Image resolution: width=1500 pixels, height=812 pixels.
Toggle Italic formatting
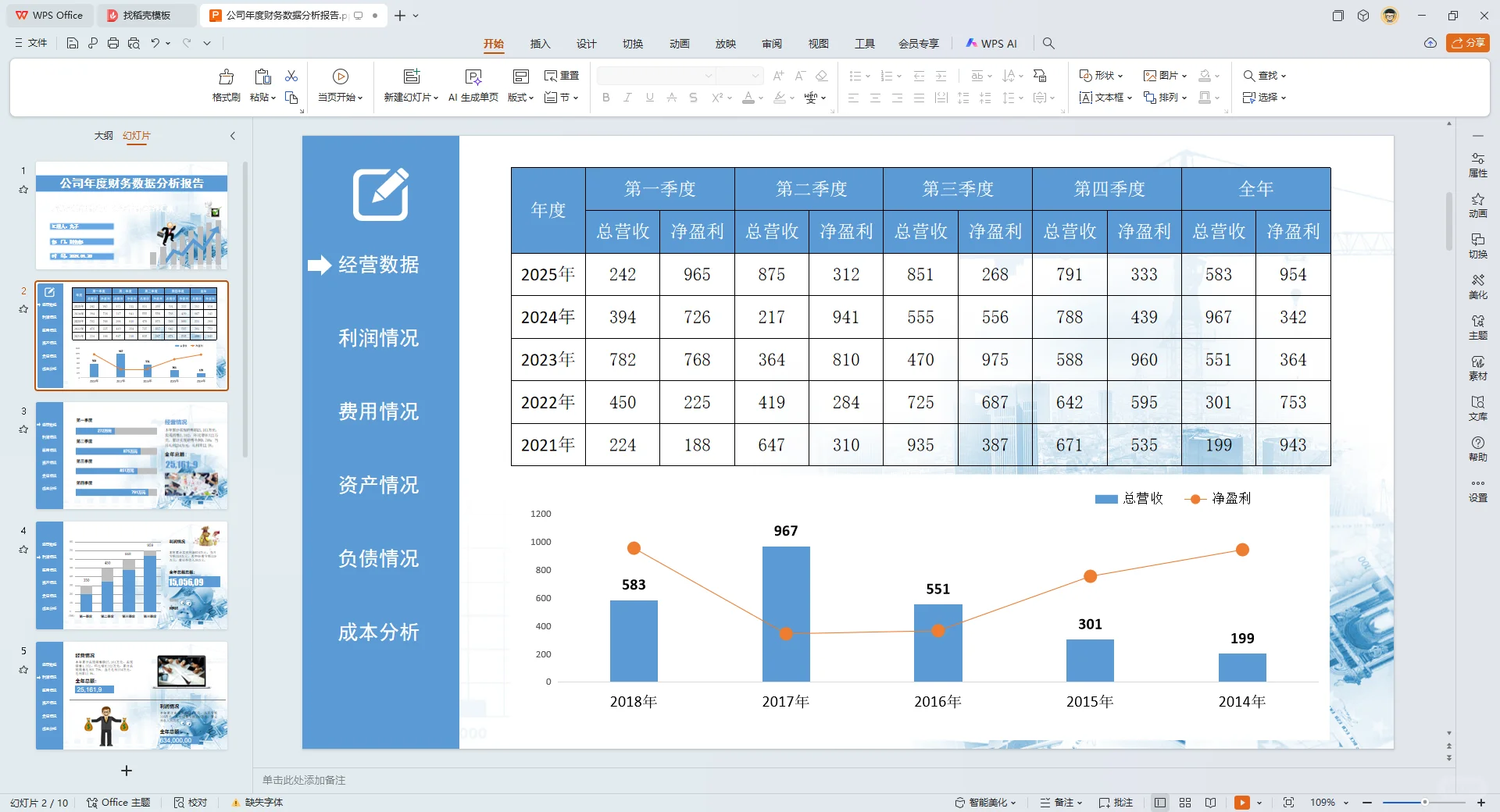point(627,98)
